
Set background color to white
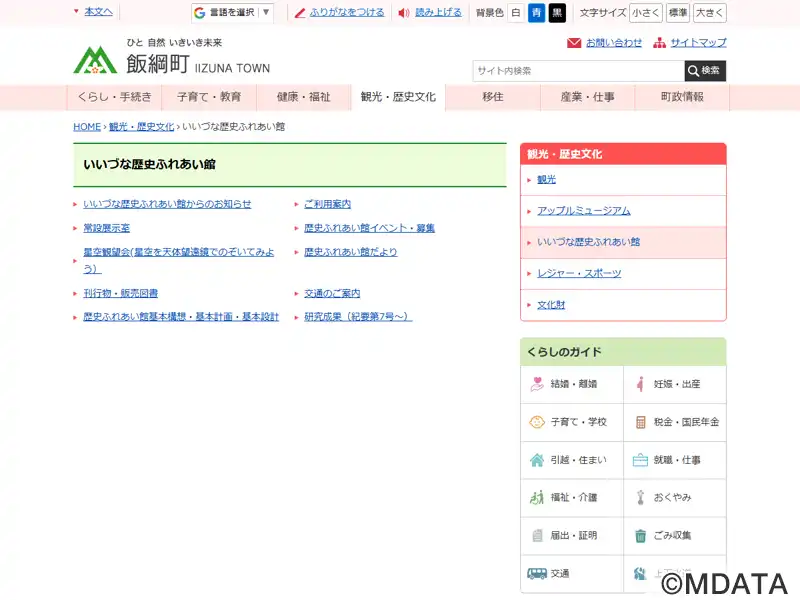(x=516, y=13)
